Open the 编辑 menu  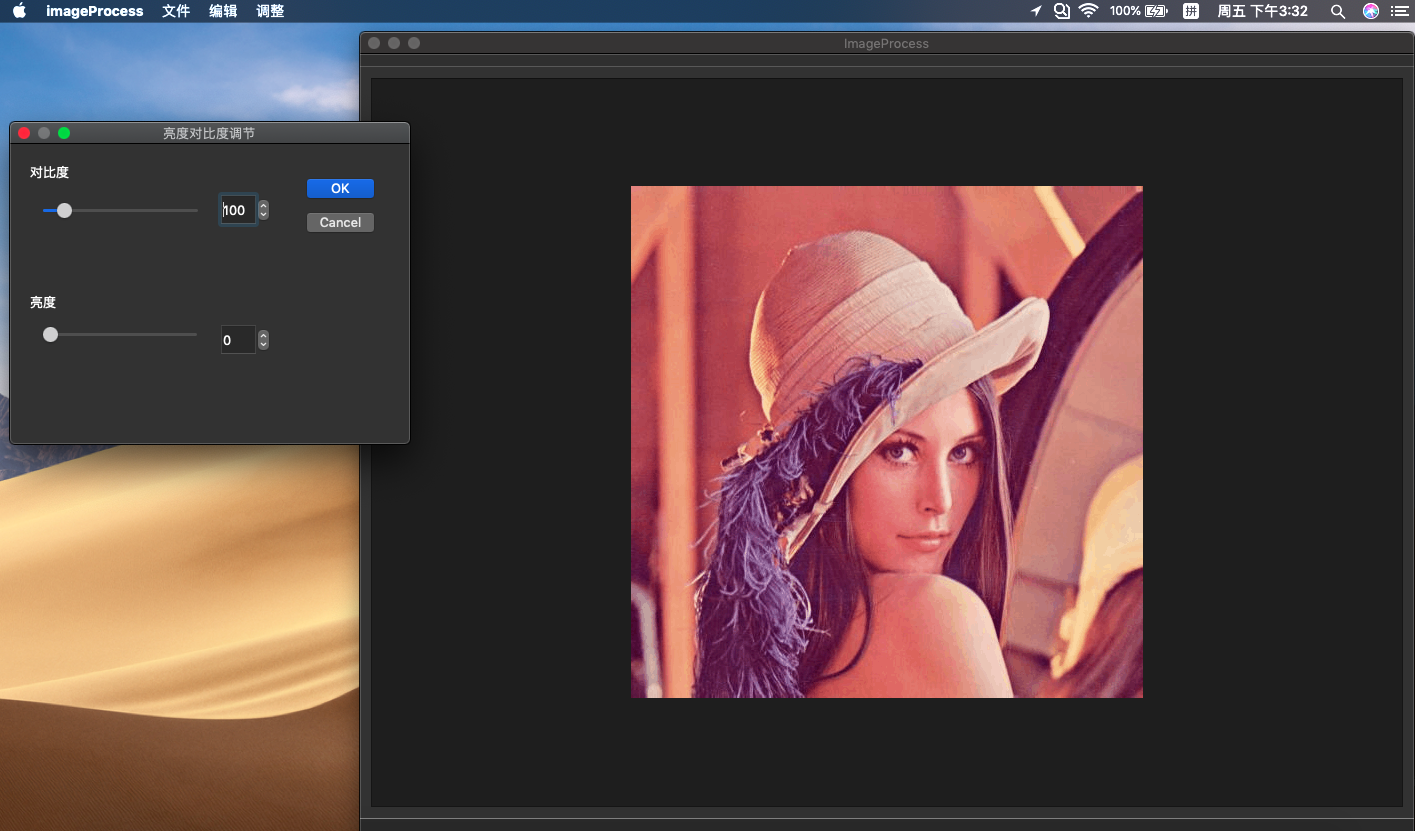click(223, 11)
